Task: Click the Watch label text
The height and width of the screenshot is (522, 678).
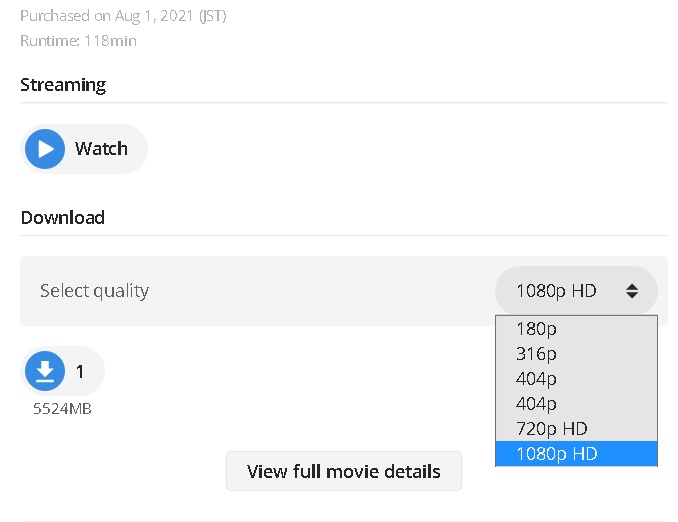Action: [101, 149]
